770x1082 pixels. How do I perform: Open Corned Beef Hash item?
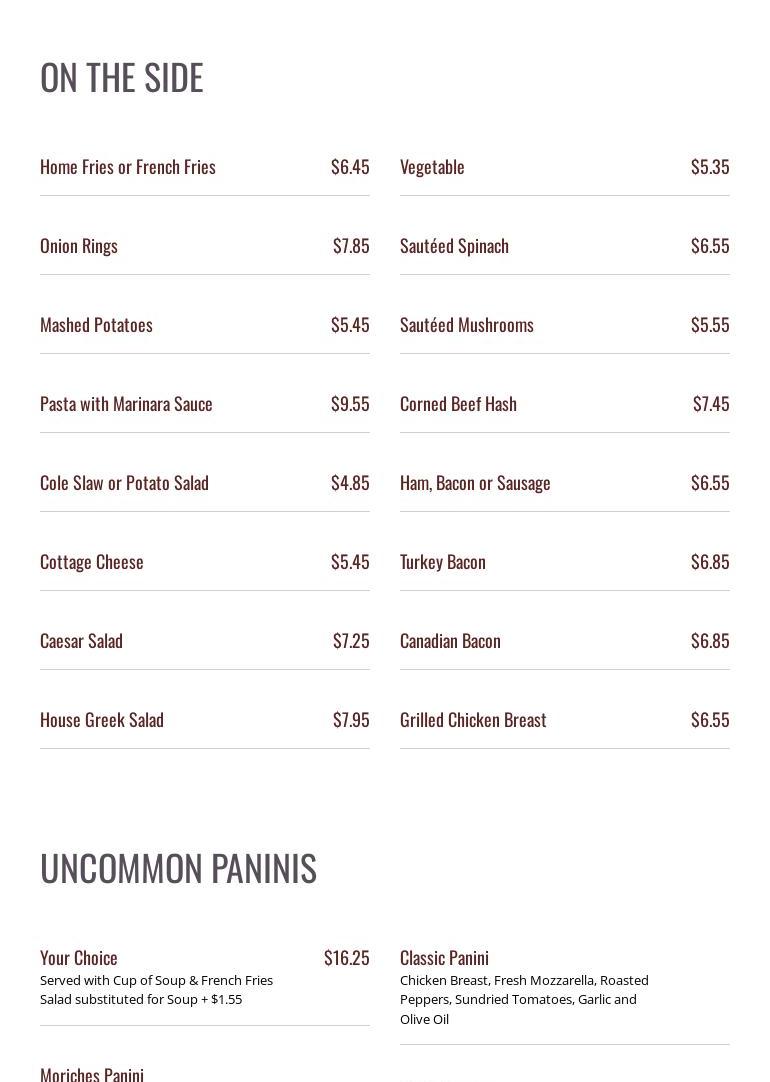coord(458,404)
